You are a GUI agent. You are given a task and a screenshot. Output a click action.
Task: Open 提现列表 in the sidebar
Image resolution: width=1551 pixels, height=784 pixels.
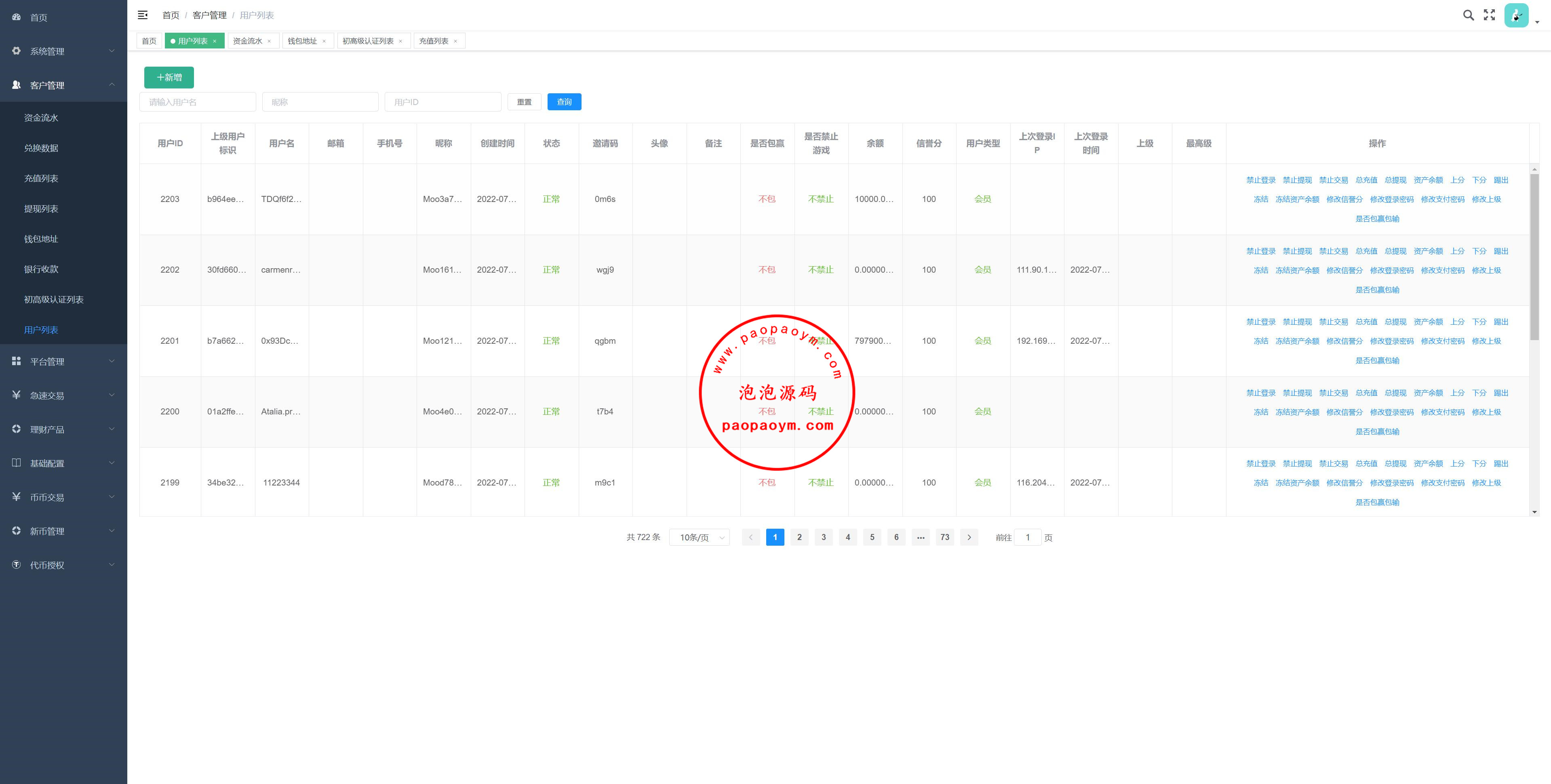pos(41,208)
